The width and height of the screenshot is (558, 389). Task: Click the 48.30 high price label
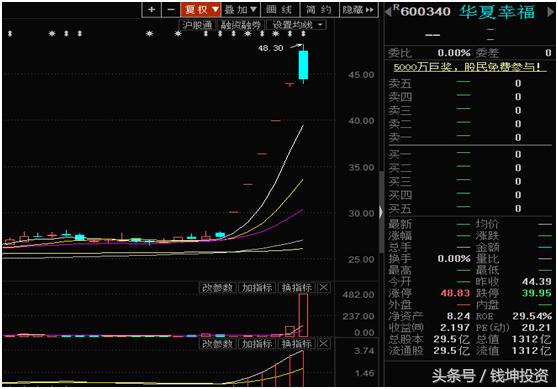point(270,48)
